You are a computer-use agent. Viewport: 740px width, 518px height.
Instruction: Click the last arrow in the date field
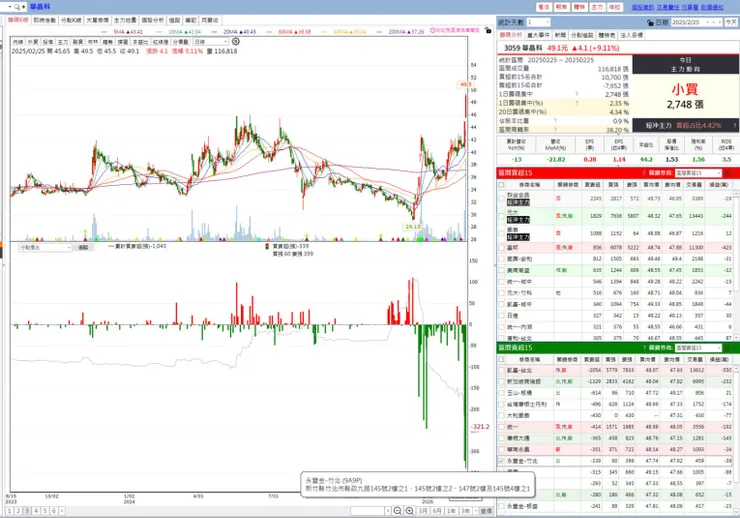point(720,22)
